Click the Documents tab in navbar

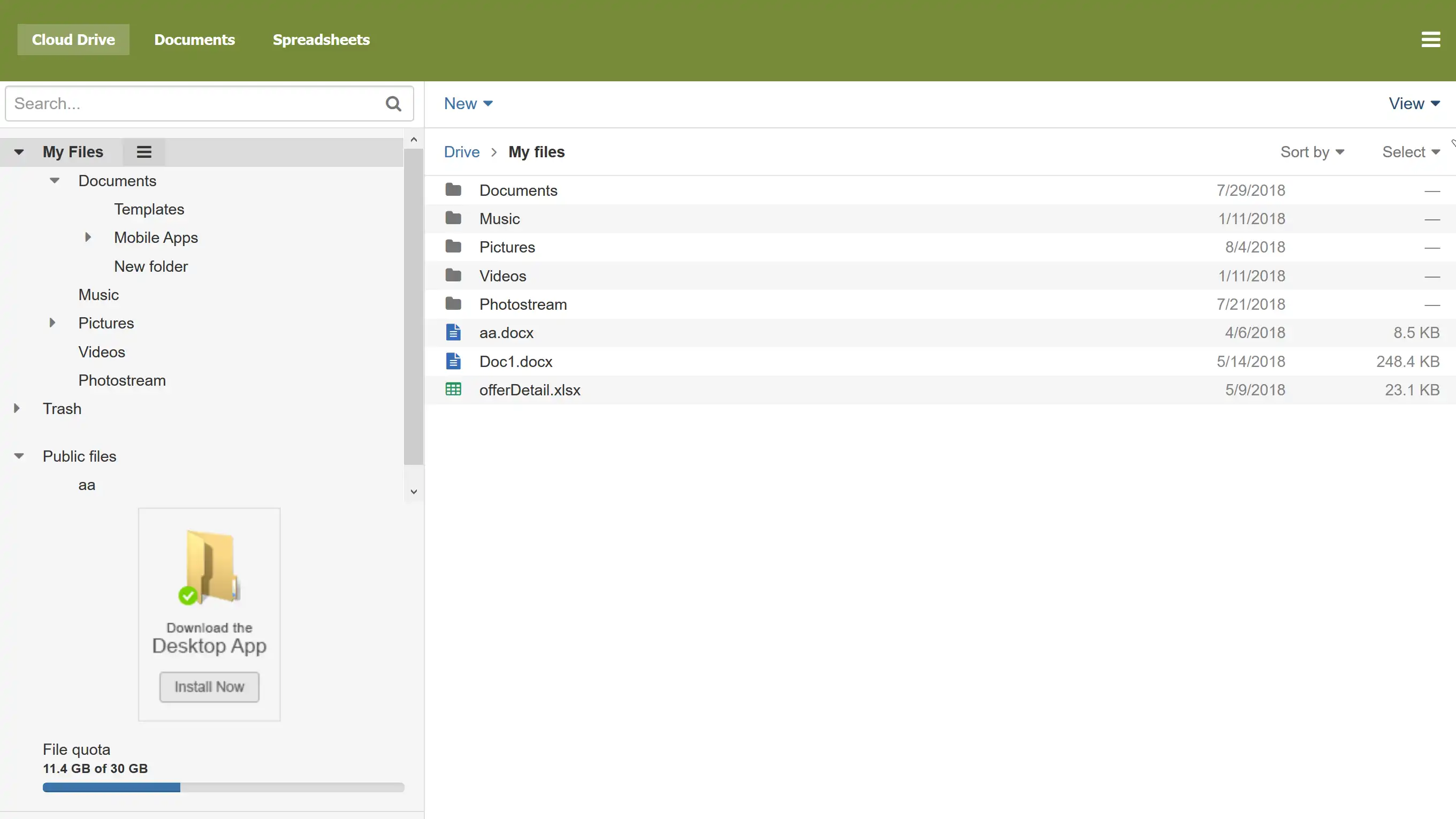tap(194, 40)
